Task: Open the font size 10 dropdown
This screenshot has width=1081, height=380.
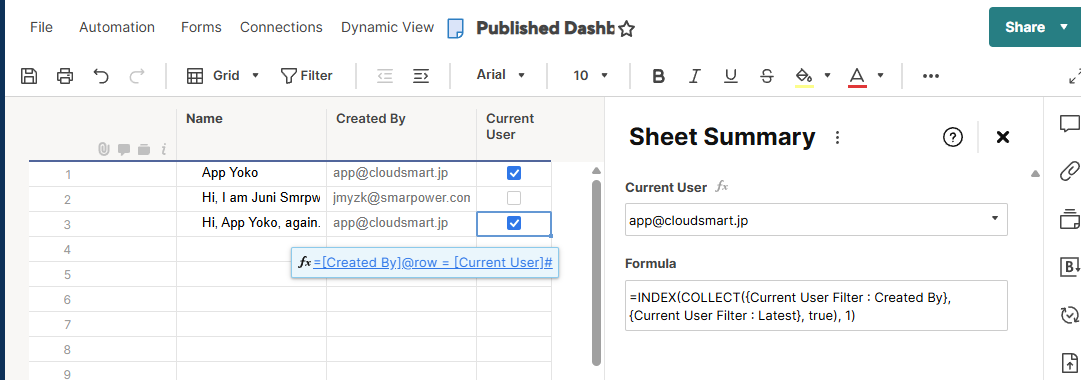Action: click(x=591, y=75)
